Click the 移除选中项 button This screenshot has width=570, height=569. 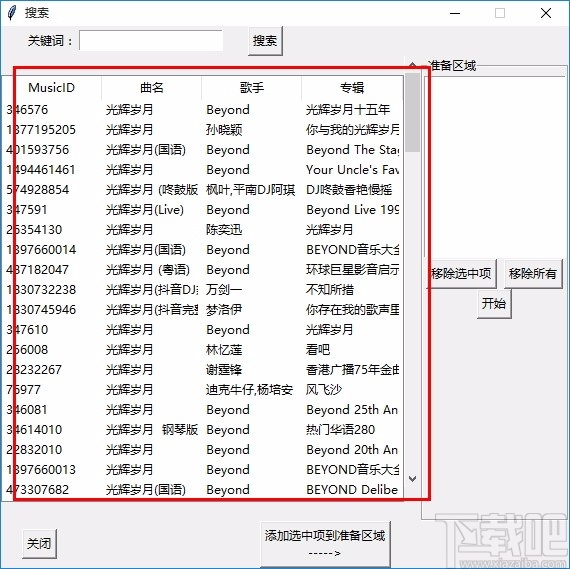point(461,273)
